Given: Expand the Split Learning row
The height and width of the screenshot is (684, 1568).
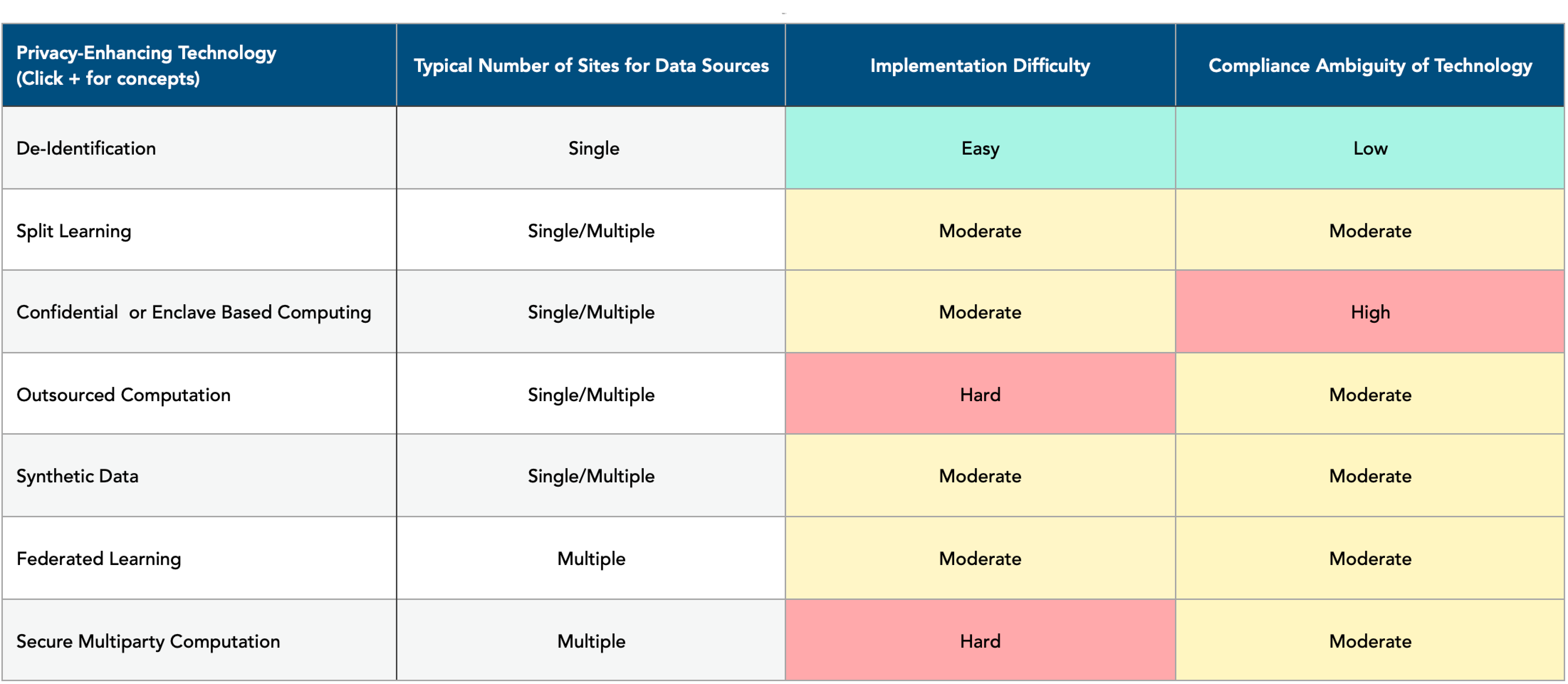Looking at the screenshot, I should pyautogui.click(x=74, y=231).
